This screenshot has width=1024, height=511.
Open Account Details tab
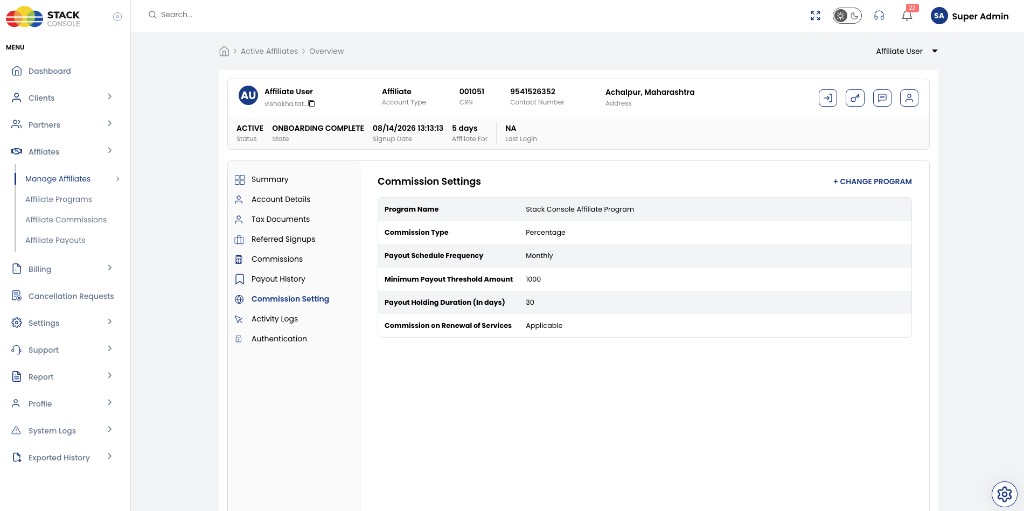280,199
